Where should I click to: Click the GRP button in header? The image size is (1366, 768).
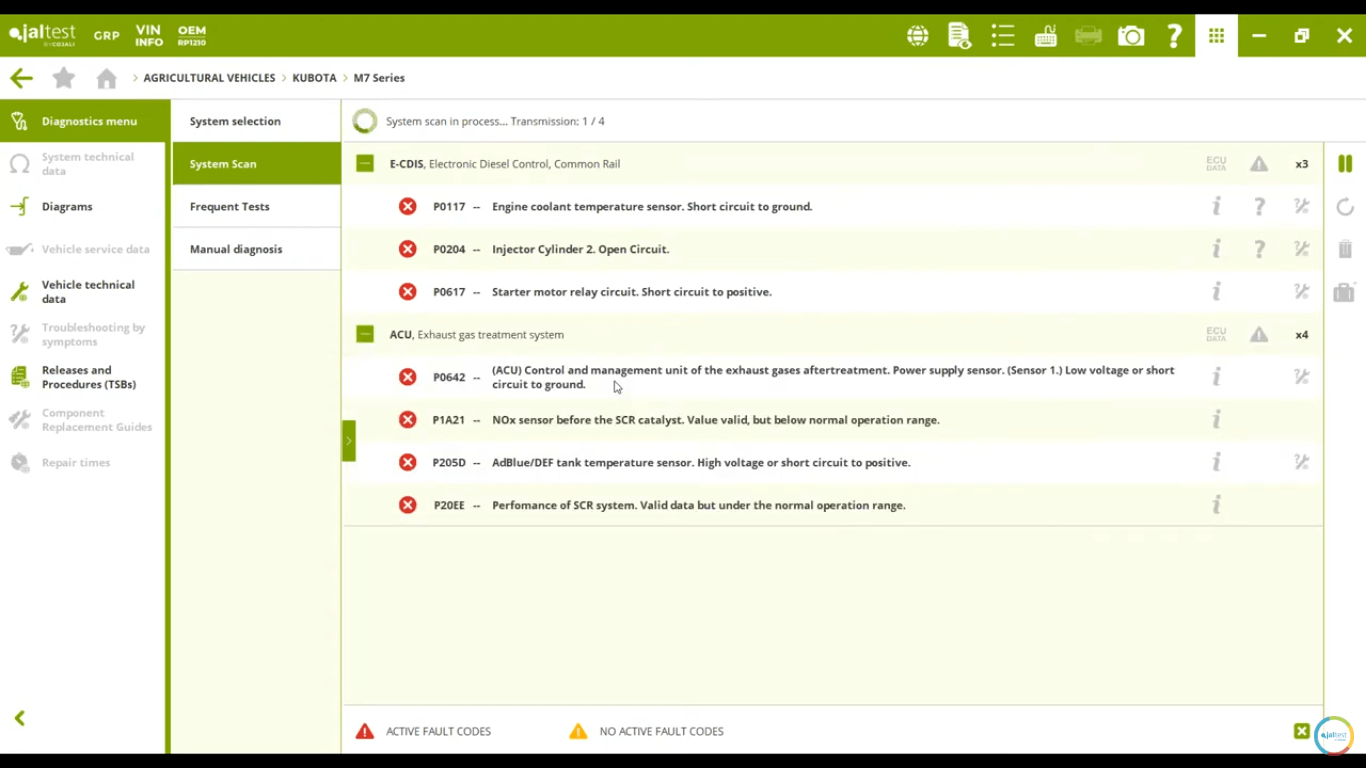point(107,35)
